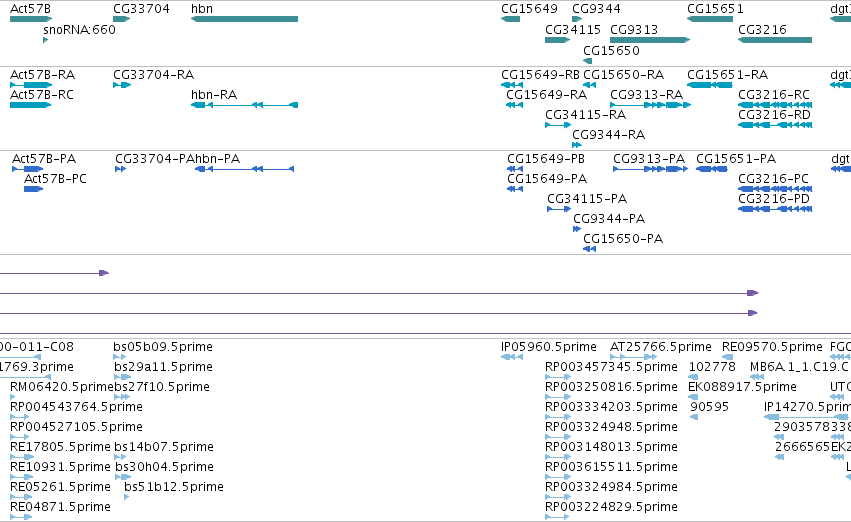Select the CG9313 gene bar
The height and width of the screenshot is (522, 851).
(x=650, y=40)
